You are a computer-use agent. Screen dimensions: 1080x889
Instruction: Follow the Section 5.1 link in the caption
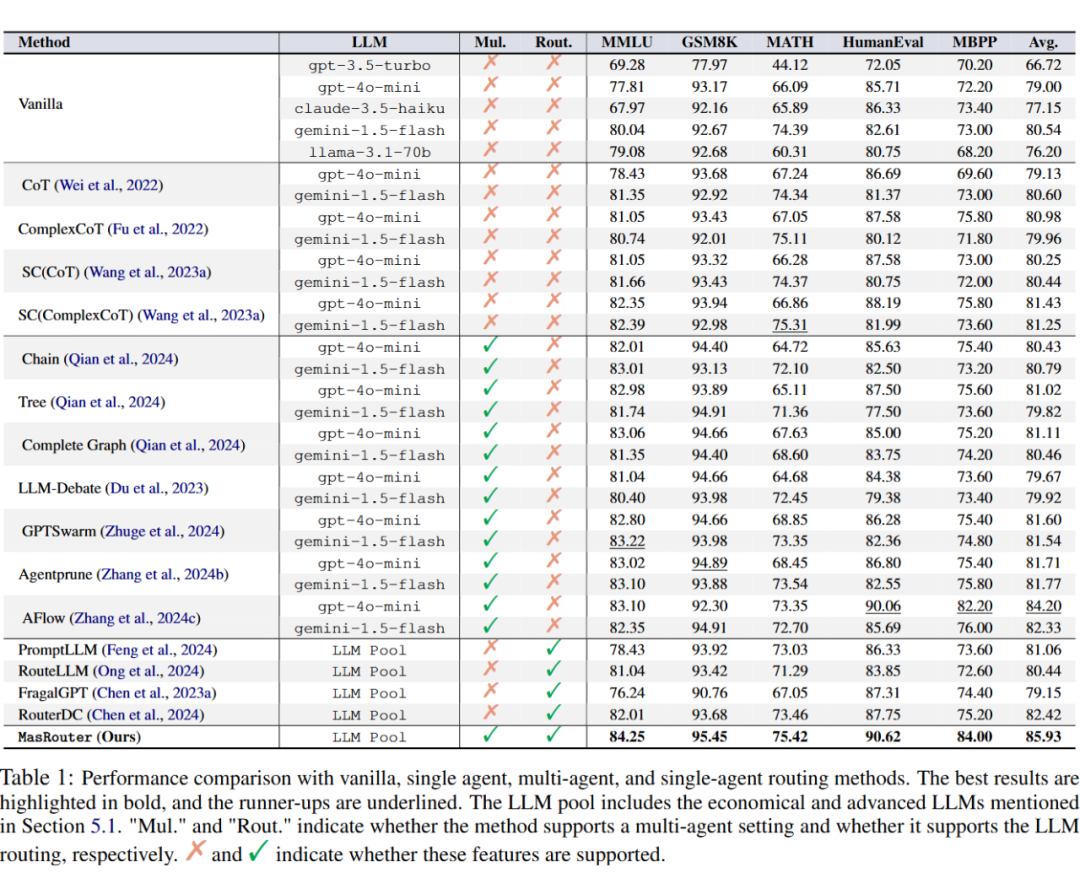[103, 826]
